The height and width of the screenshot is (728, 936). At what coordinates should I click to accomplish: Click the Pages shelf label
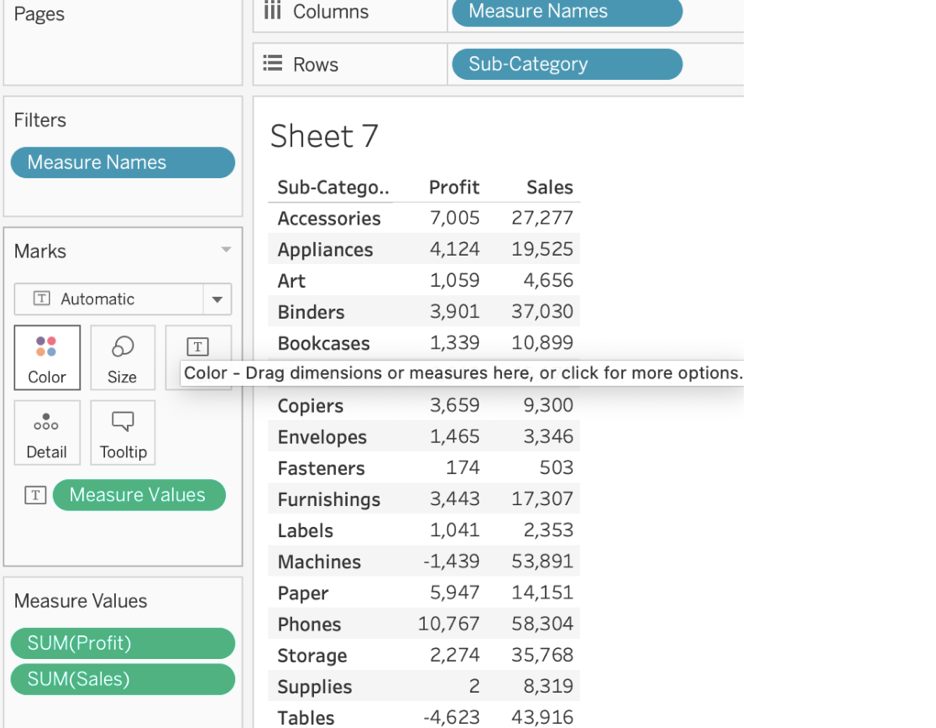[39, 14]
